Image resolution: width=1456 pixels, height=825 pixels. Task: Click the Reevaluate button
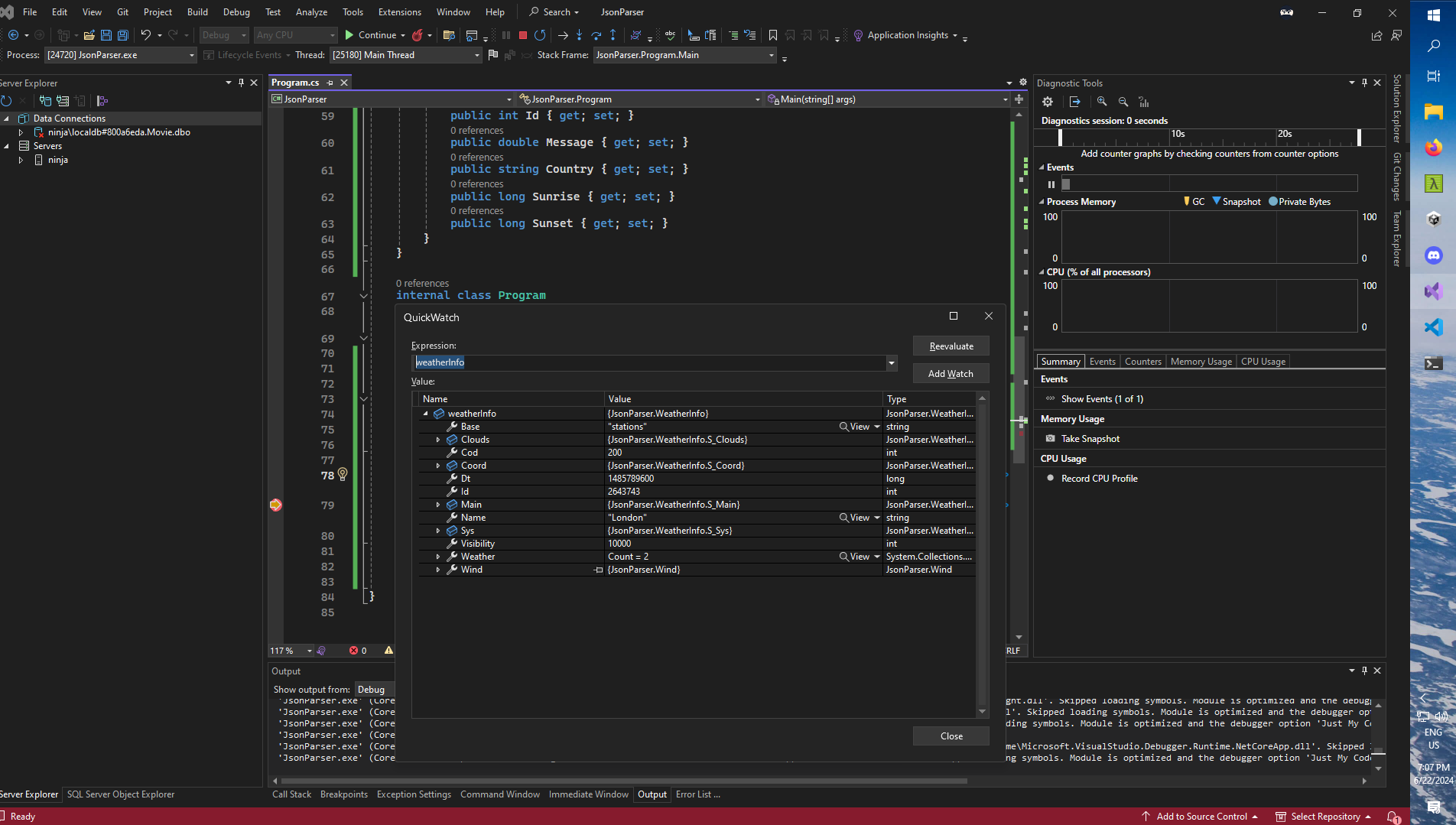(951, 346)
